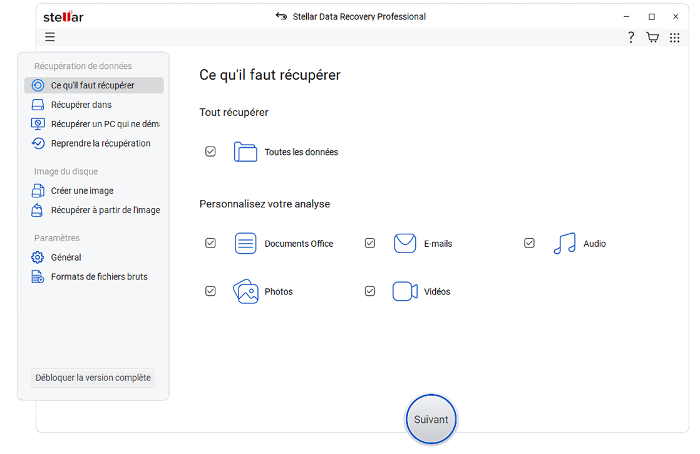
Task: Open the grid of dots apps icon
Action: (x=675, y=37)
